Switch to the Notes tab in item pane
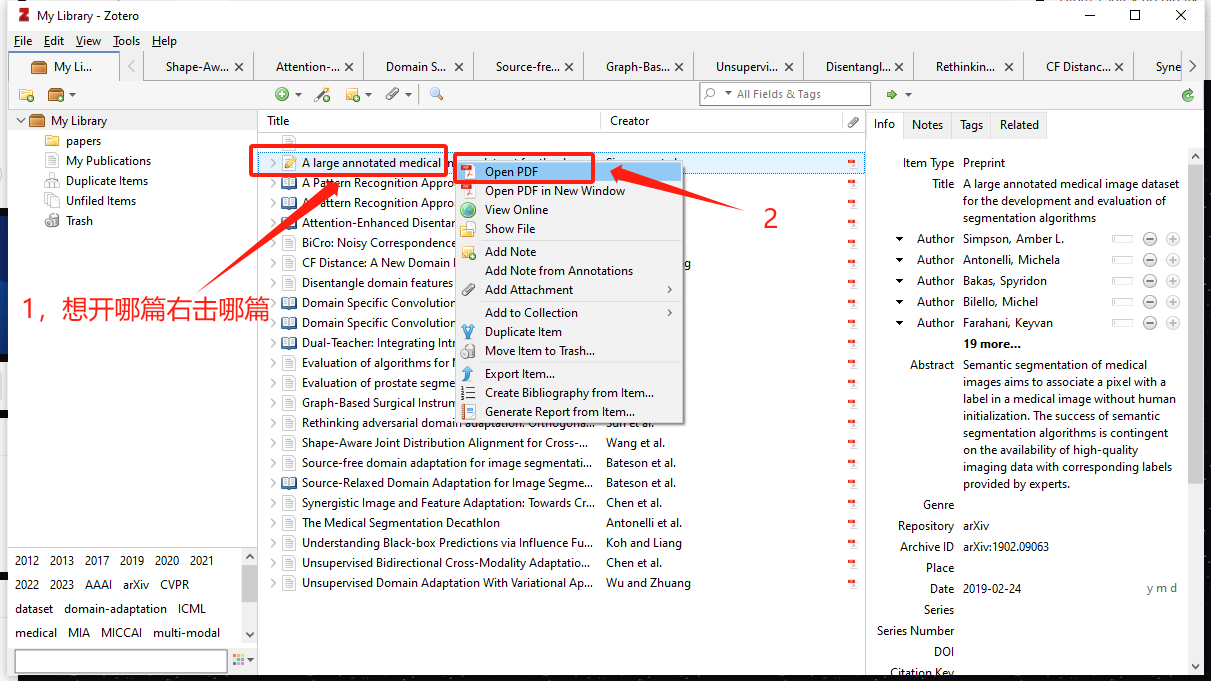The height and width of the screenshot is (681, 1211). (927, 125)
